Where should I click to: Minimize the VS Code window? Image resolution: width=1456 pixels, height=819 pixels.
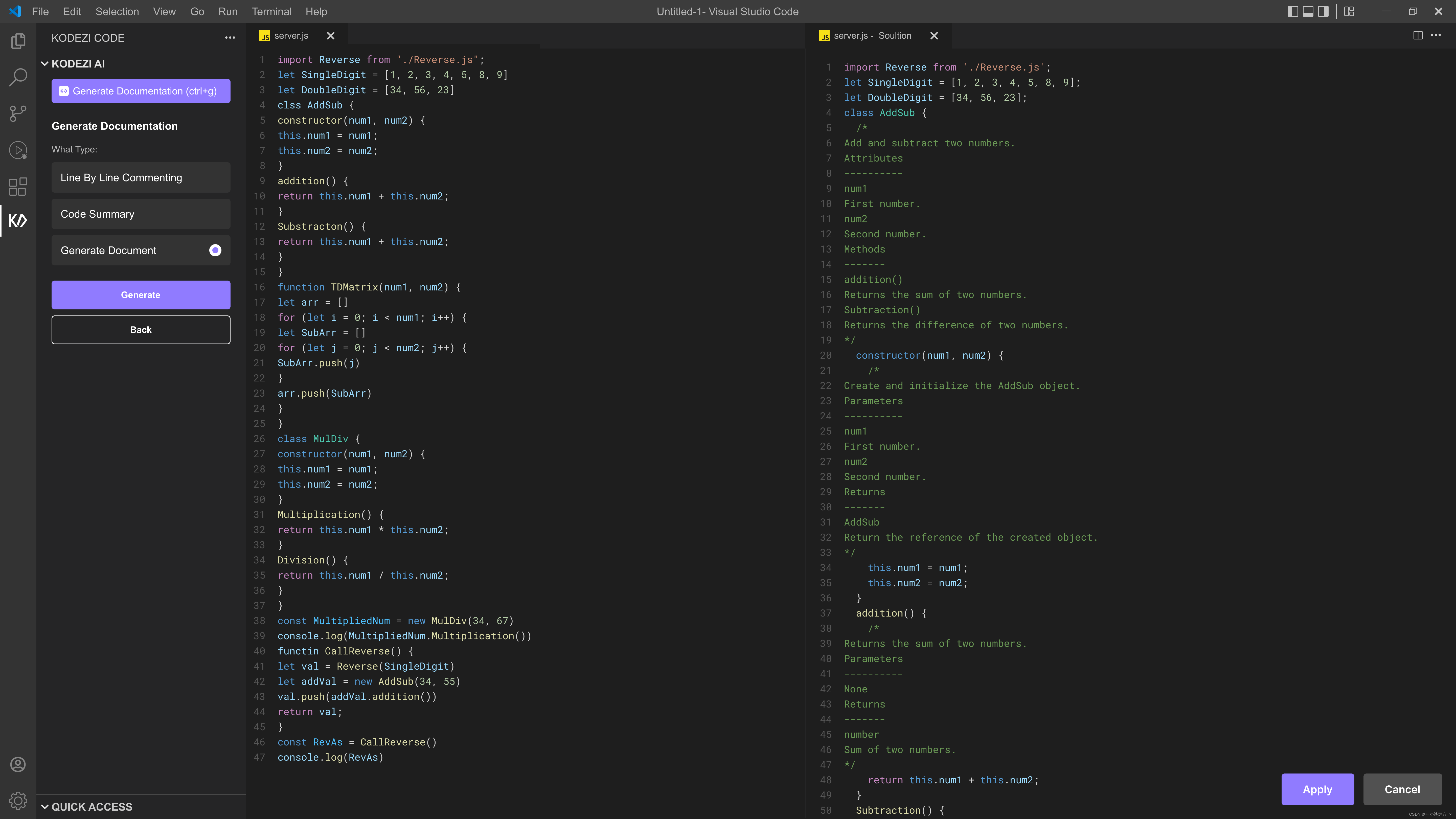[x=1386, y=11]
